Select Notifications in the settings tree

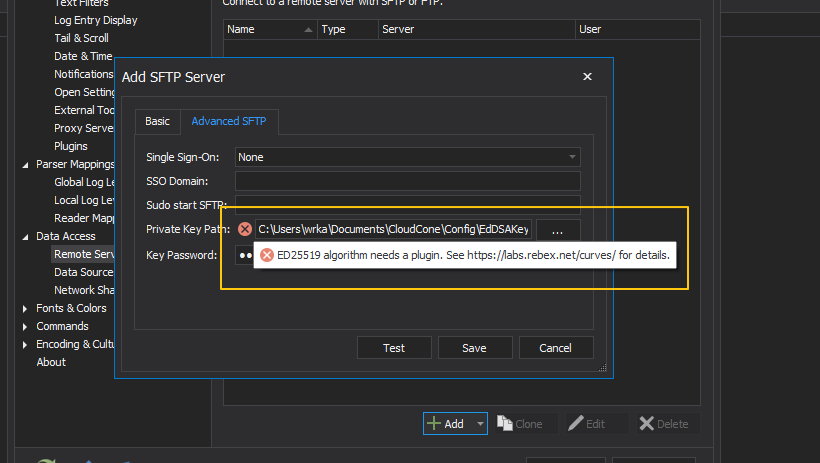click(84, 74)
